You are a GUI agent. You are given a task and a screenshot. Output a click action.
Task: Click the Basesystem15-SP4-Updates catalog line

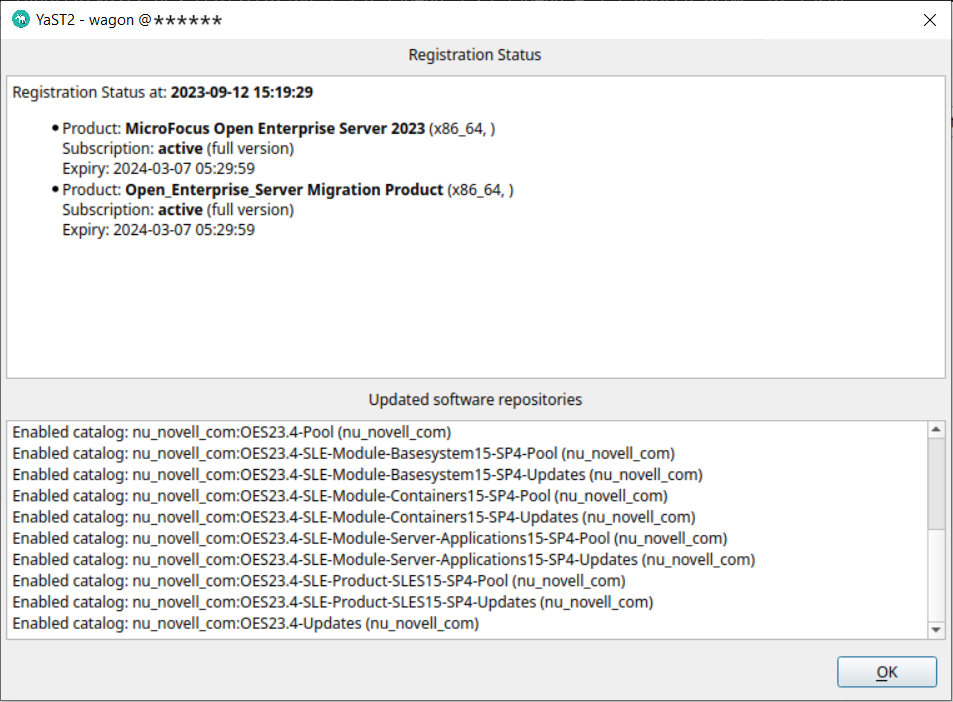coord(357,474)
